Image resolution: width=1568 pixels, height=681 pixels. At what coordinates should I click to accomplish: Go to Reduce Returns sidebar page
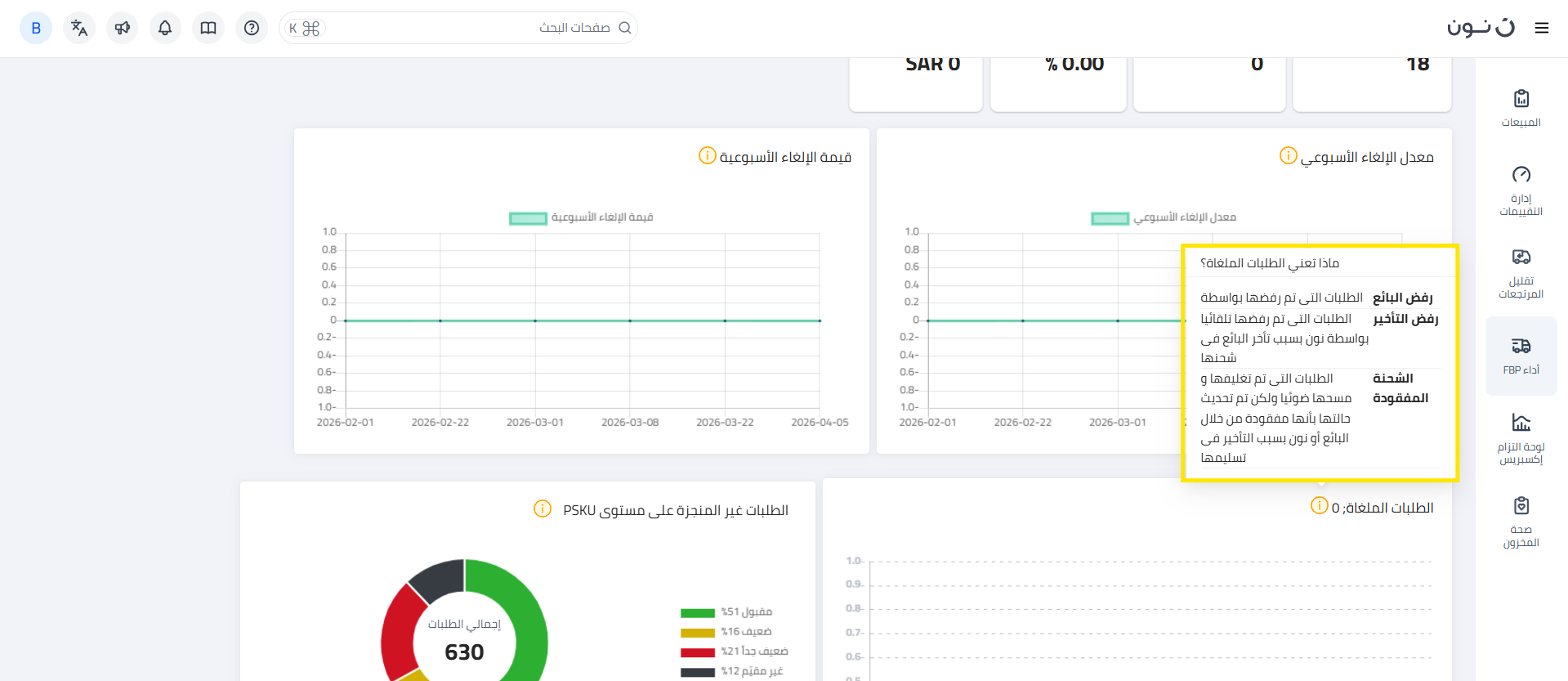click(1521, 273)
